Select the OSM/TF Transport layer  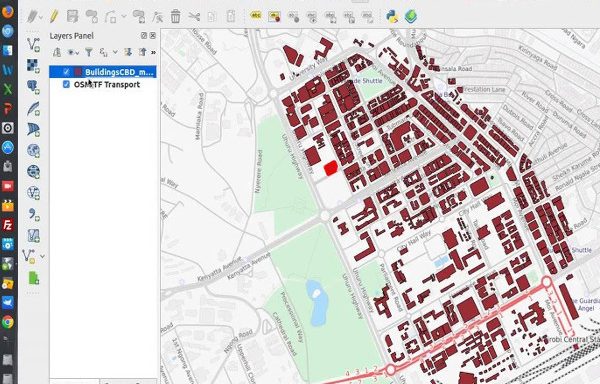[x=107, y=85]
